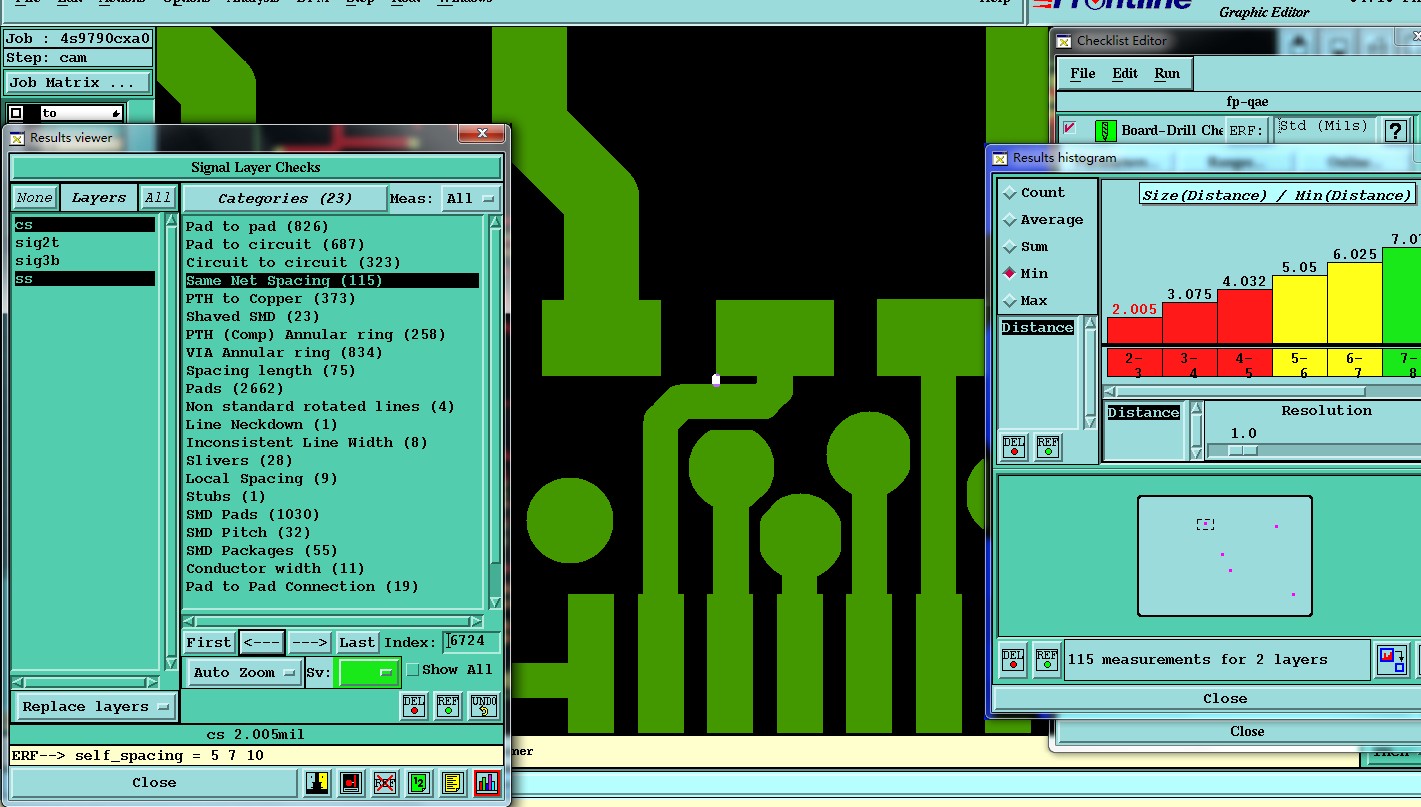
Task: Click the None layers button
Action: (34, 198)
